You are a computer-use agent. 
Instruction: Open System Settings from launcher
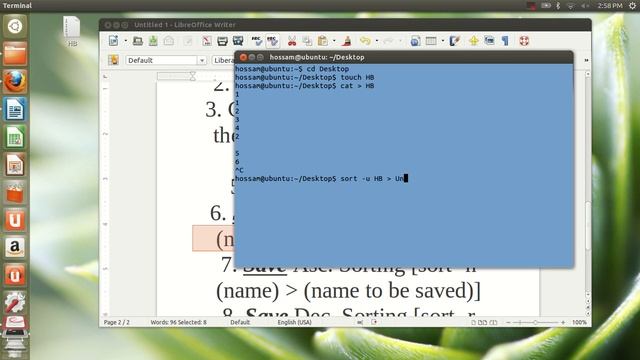pyautogui.click(x=15, y=302)
